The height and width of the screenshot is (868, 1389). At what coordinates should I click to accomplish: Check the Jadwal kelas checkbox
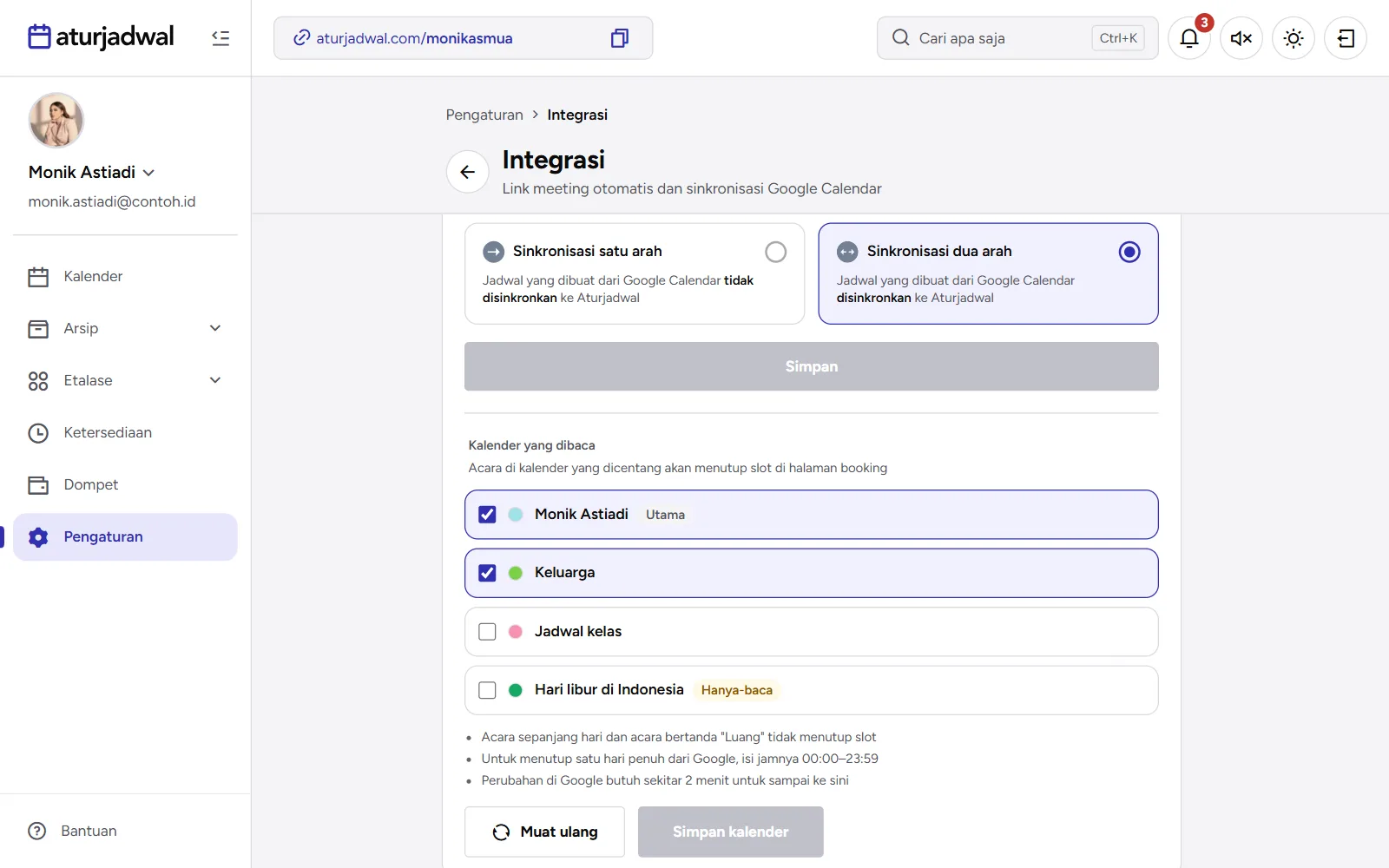pyautogui.click(x=488, y=632)
